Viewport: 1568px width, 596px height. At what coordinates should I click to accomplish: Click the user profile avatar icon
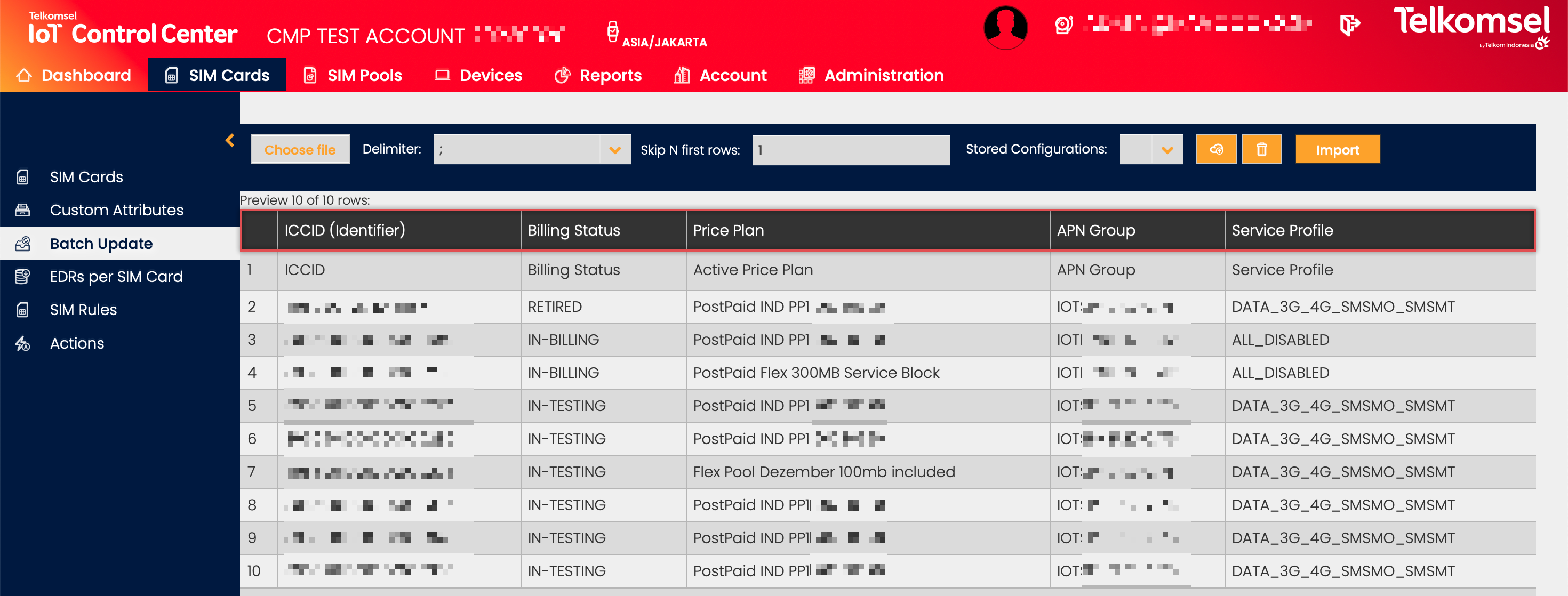click(x=1005, y=27)
